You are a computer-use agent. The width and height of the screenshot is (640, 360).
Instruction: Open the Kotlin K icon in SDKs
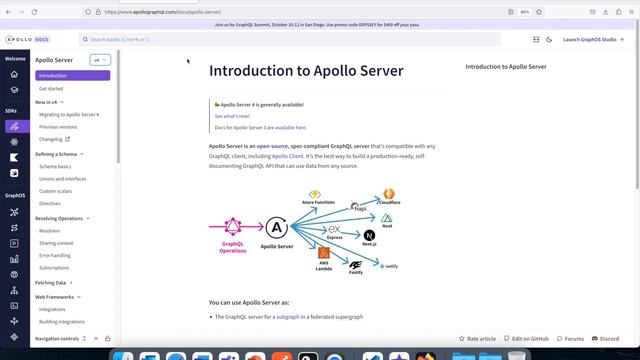pos(14,158)
